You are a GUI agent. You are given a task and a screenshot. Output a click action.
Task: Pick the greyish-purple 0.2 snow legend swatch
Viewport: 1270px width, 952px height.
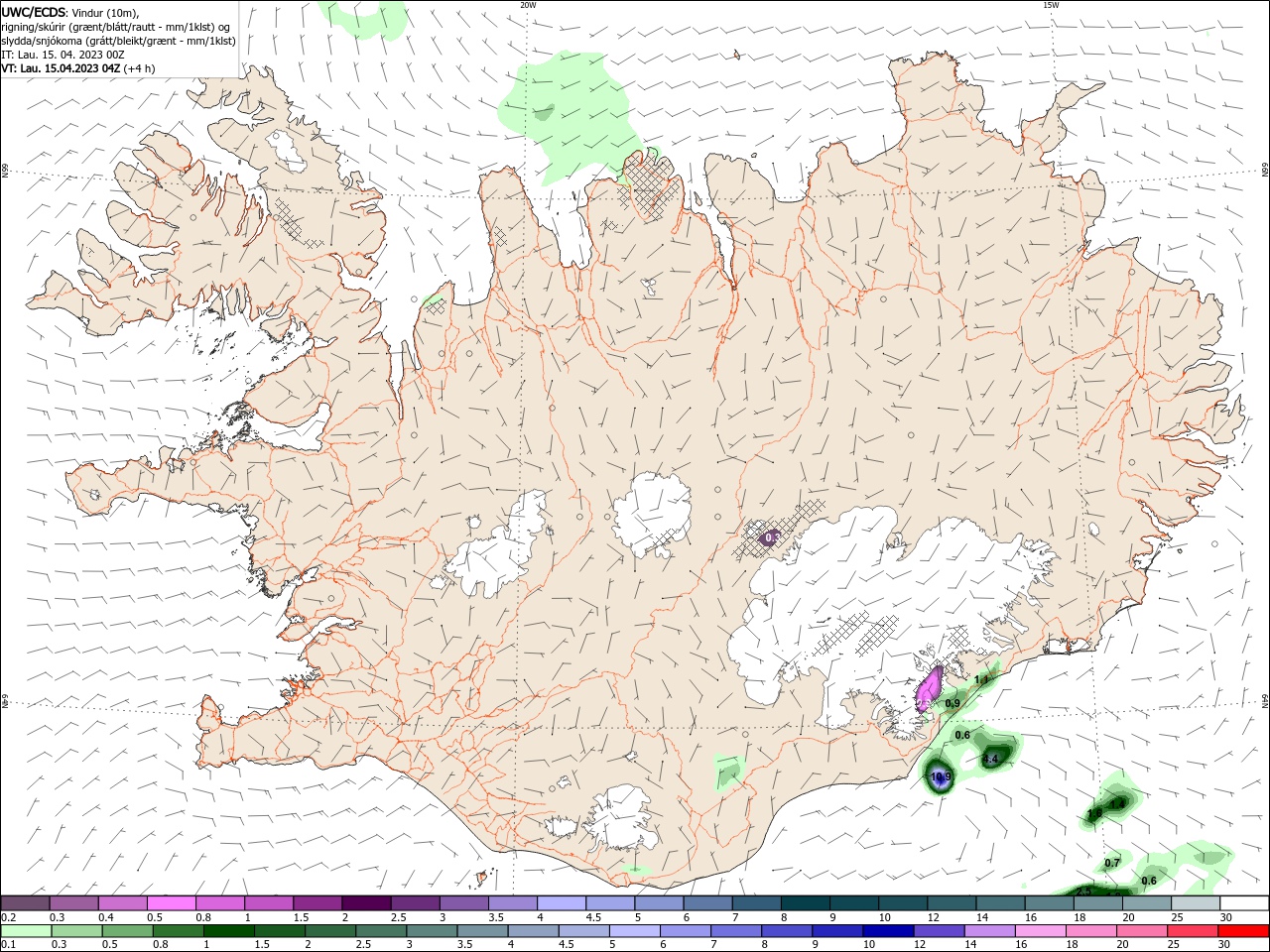click(25, 902)
